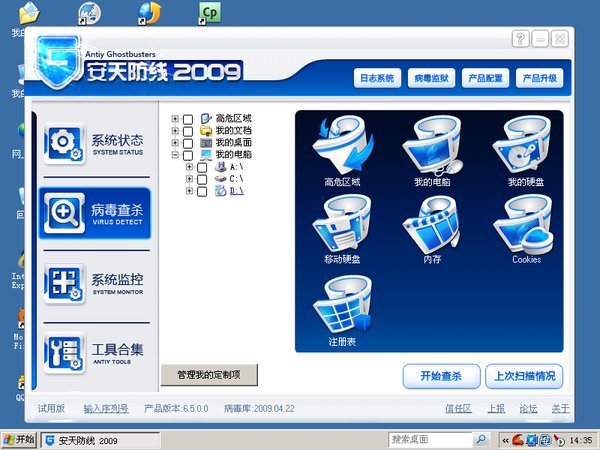The width and height of the screenshot is (600, 450).
Task: Open the 开始 Start menu
Action: tap(18, 439)
